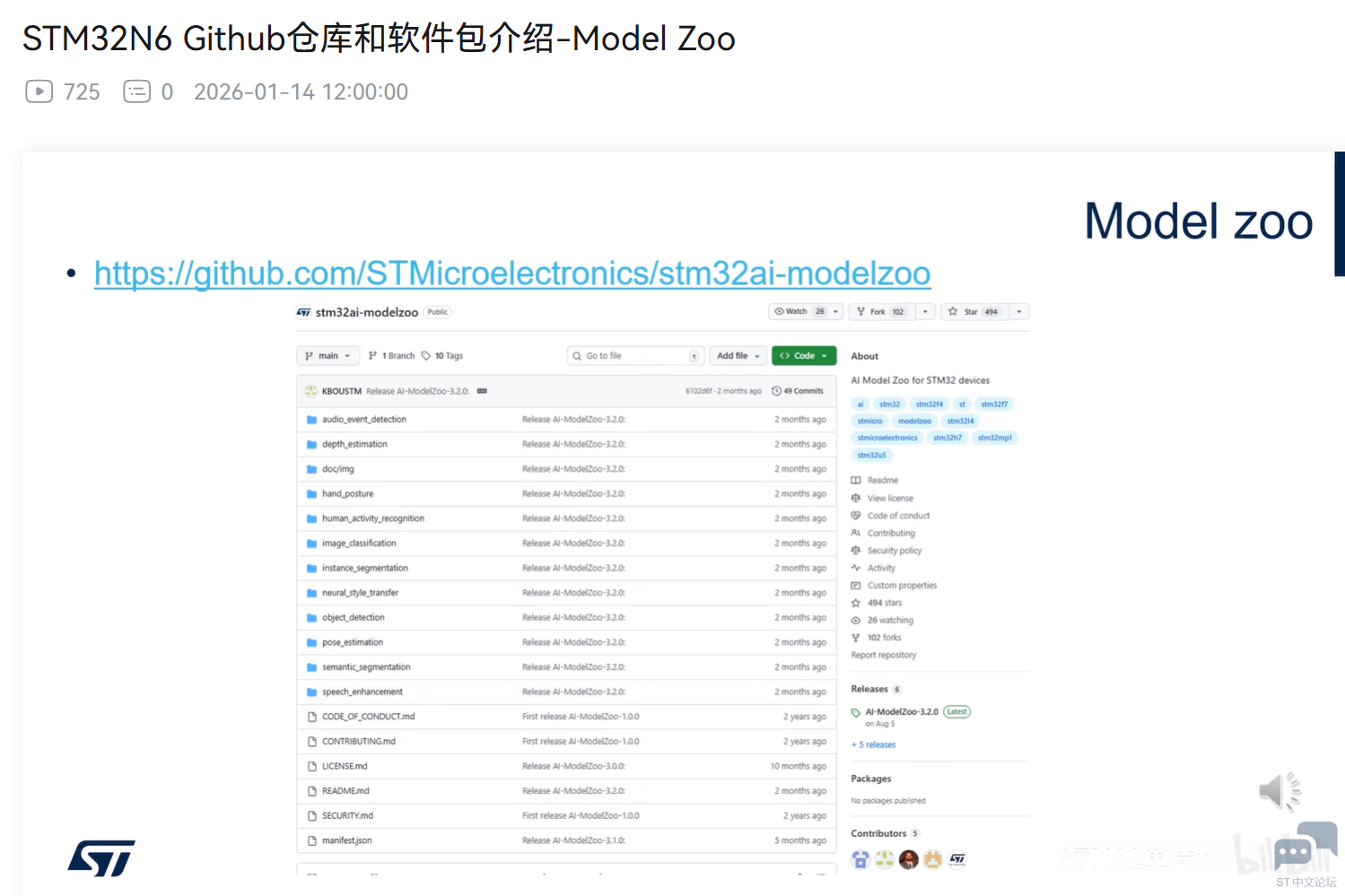
Task: Click the Report repository link
Action: [884, 656]
